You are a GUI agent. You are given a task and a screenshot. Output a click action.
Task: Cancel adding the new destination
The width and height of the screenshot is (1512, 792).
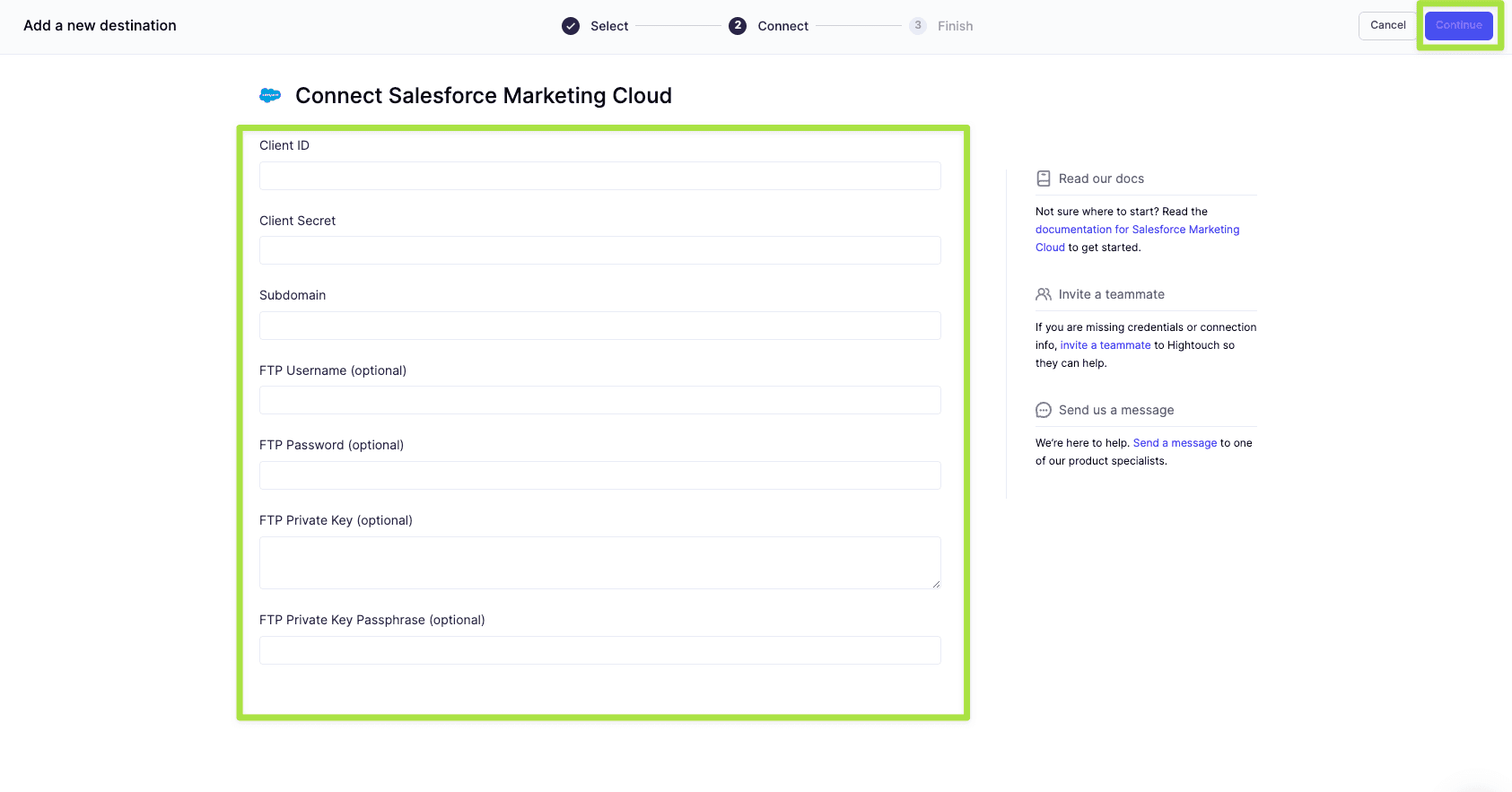click(1387, 25)
